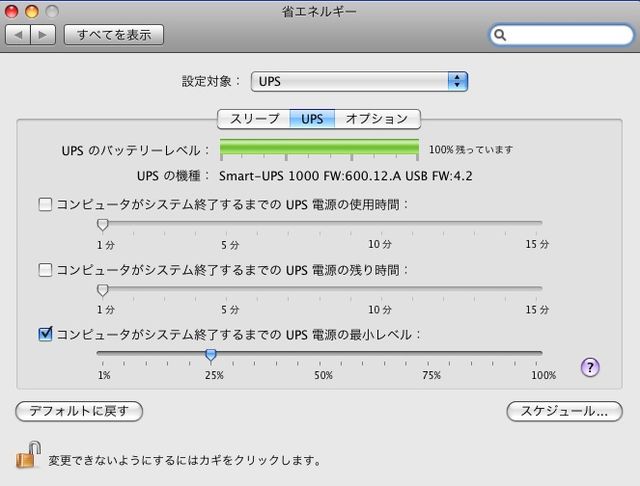Image resolution: width=640 pixels, height=486 pixels.
Task: Click the forward navigation arrow
Action: click(x=43, y=35)
